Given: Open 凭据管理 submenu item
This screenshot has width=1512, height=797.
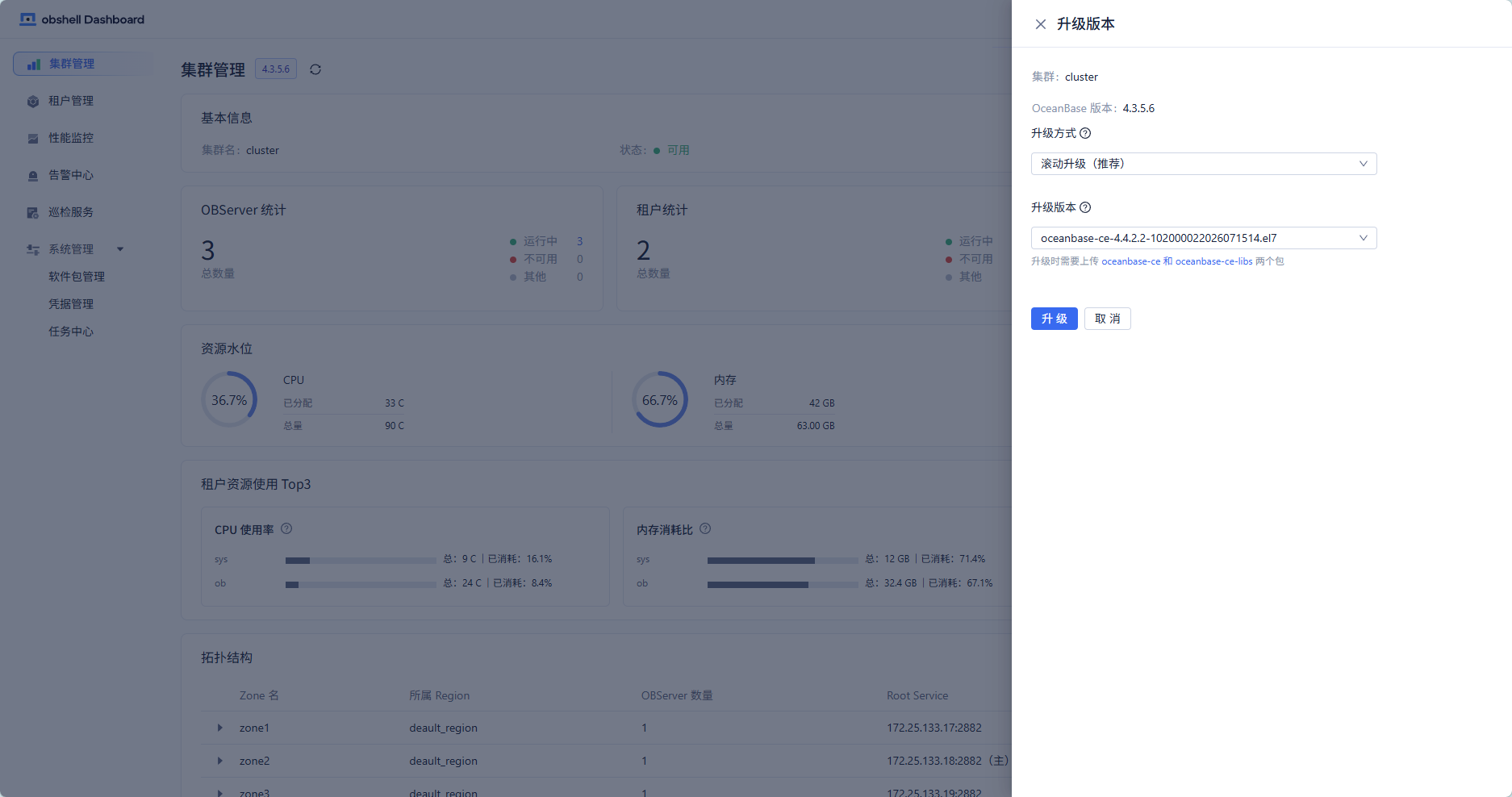Looking at the screenshot, I should point(71,304).
